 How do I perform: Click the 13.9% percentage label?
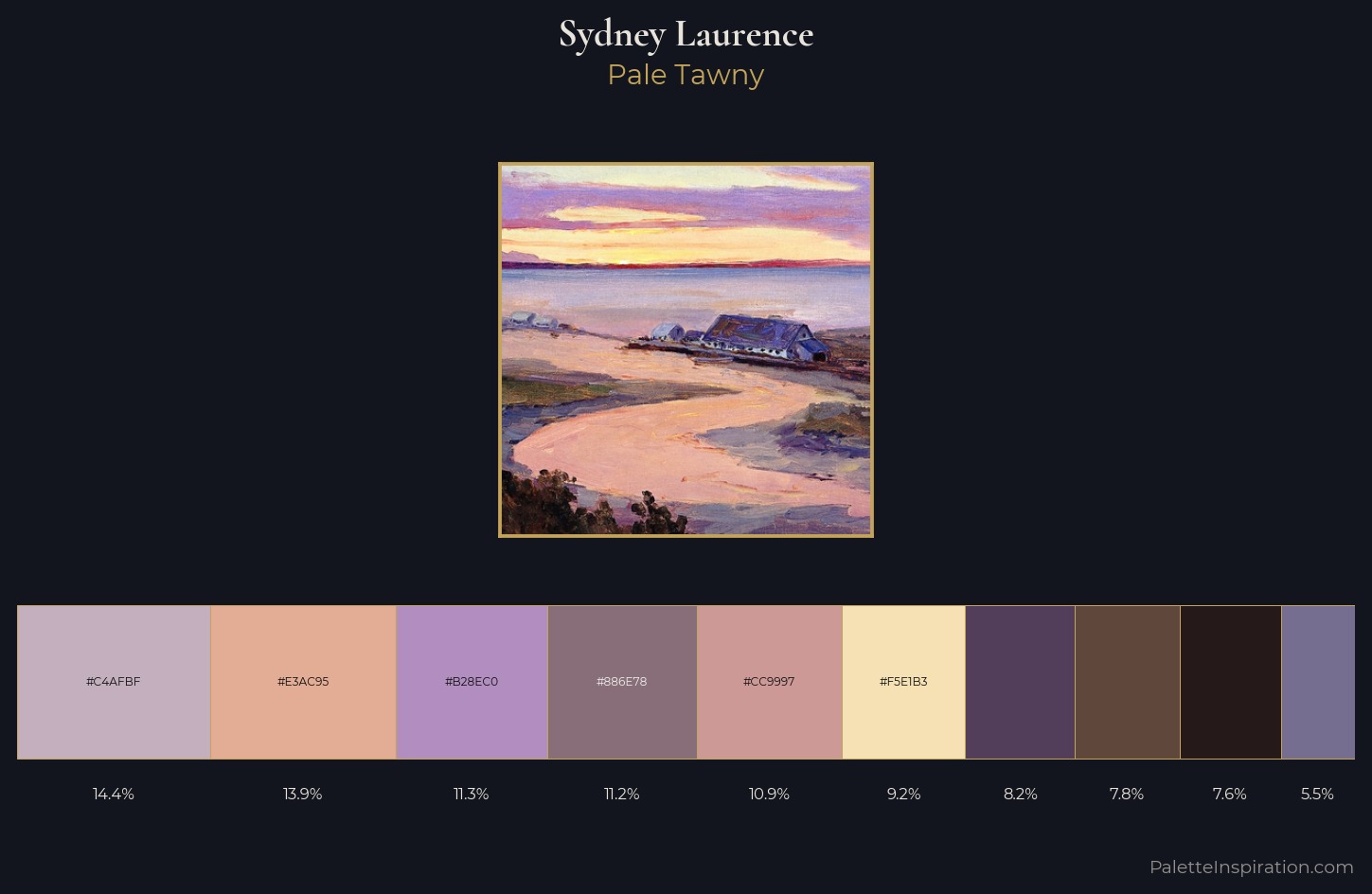click(x=303, y=794)
